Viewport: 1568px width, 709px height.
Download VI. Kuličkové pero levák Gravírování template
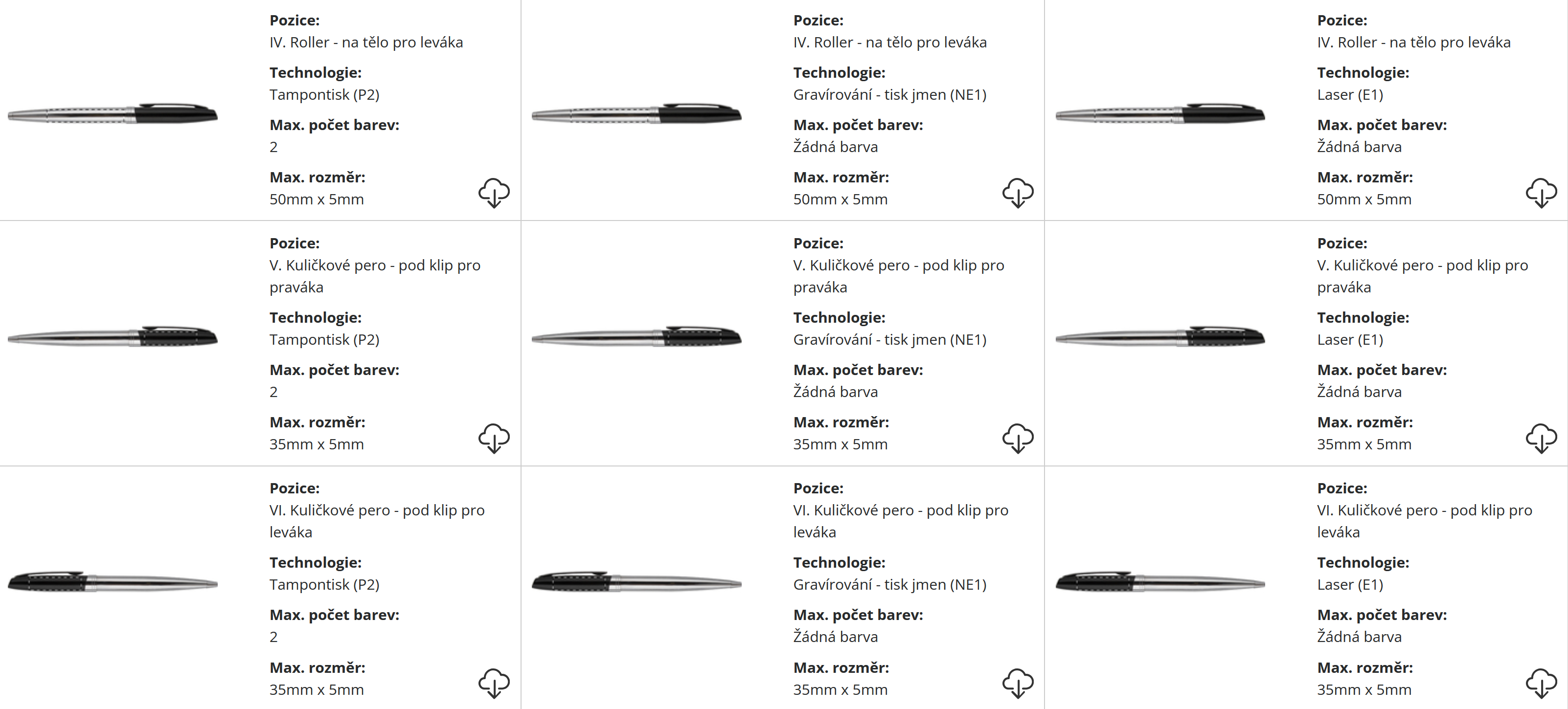point(1017,683)
